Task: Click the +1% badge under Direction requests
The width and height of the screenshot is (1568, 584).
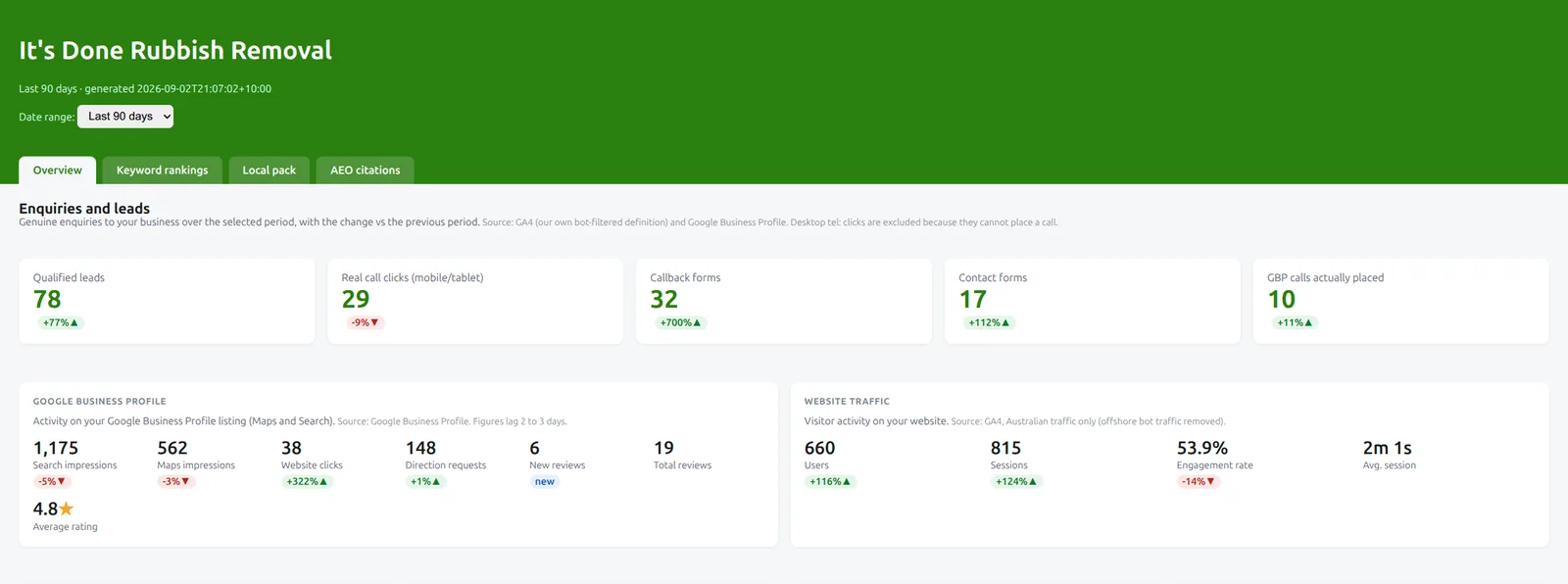Action: (426, 481)
